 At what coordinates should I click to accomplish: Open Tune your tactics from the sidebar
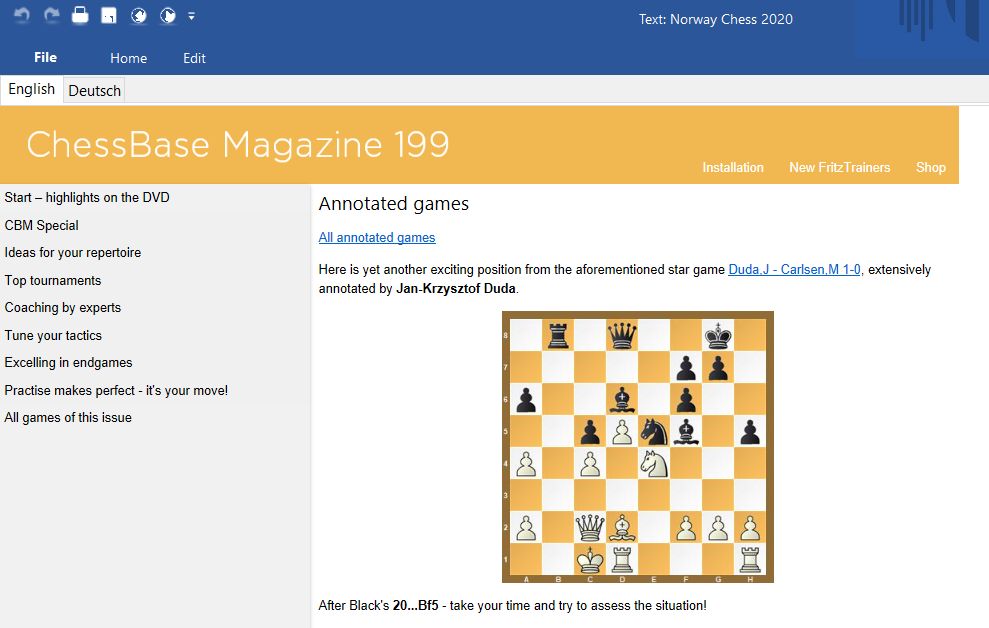55,335
